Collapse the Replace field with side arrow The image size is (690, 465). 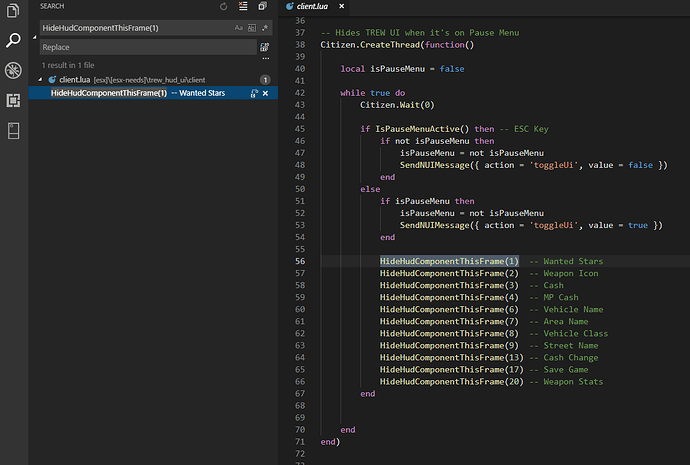pos(34,37)
